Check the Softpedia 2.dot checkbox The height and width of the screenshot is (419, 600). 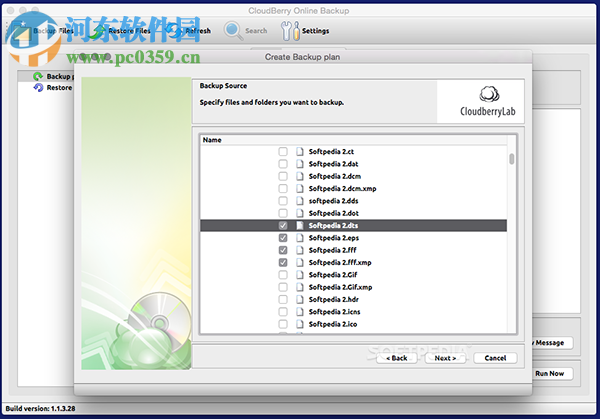[283, 213]
